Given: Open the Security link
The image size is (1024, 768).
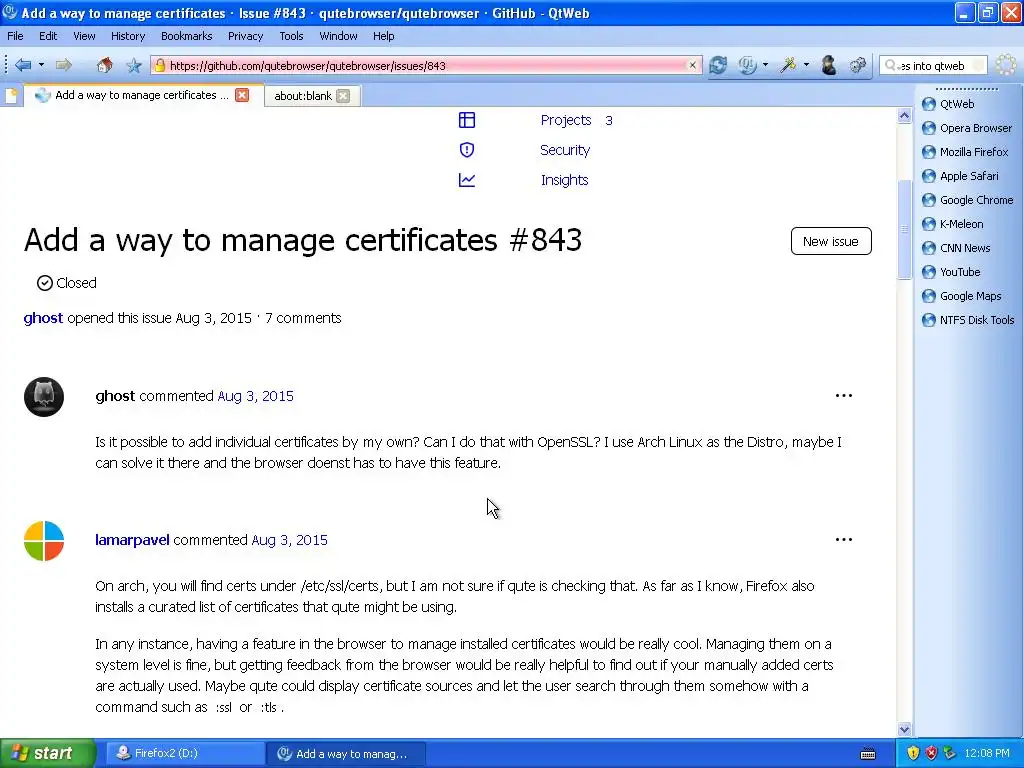Looking at the screenshot, I should tap(565, 150).
